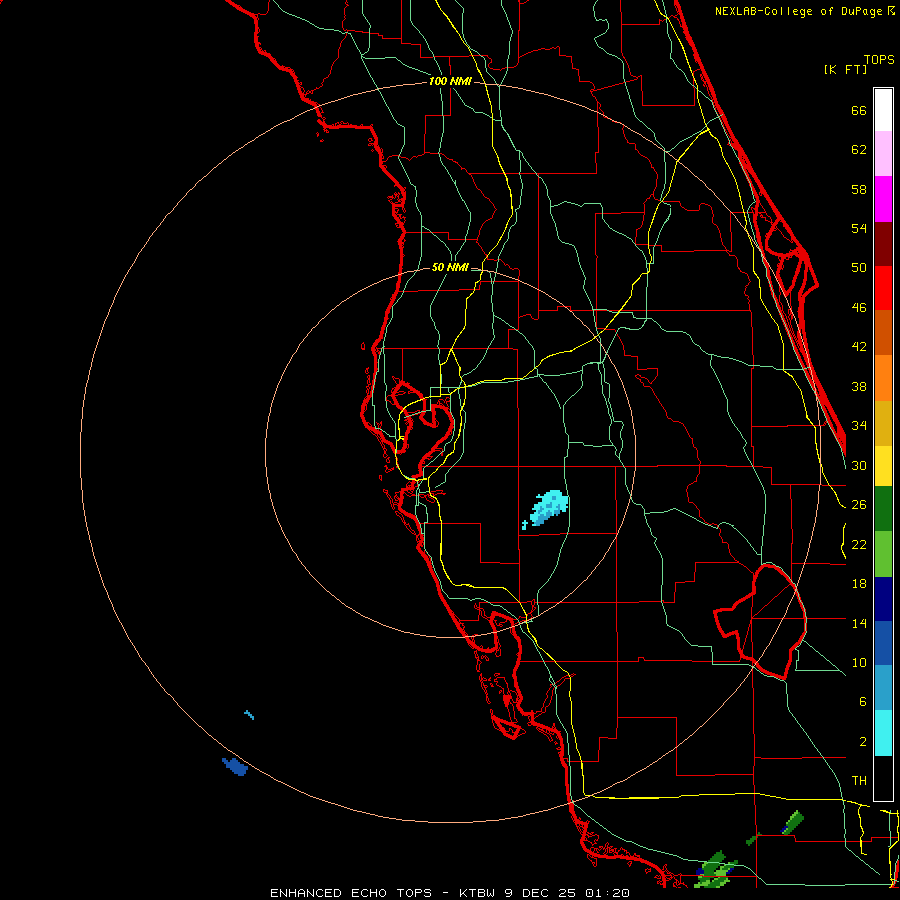
Task: Click the legend value 22
Action: point(859,544)
